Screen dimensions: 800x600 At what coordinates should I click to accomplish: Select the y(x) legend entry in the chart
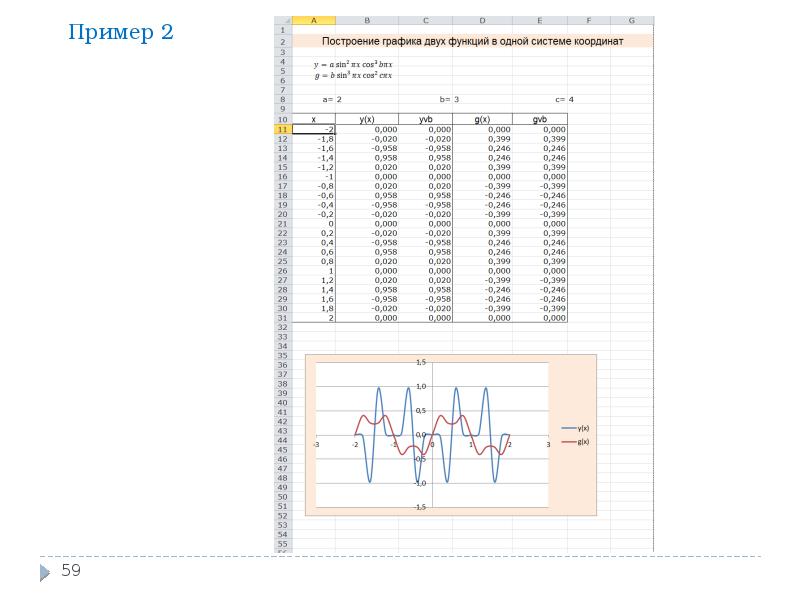pyautogui.click(x=576, y=427)
